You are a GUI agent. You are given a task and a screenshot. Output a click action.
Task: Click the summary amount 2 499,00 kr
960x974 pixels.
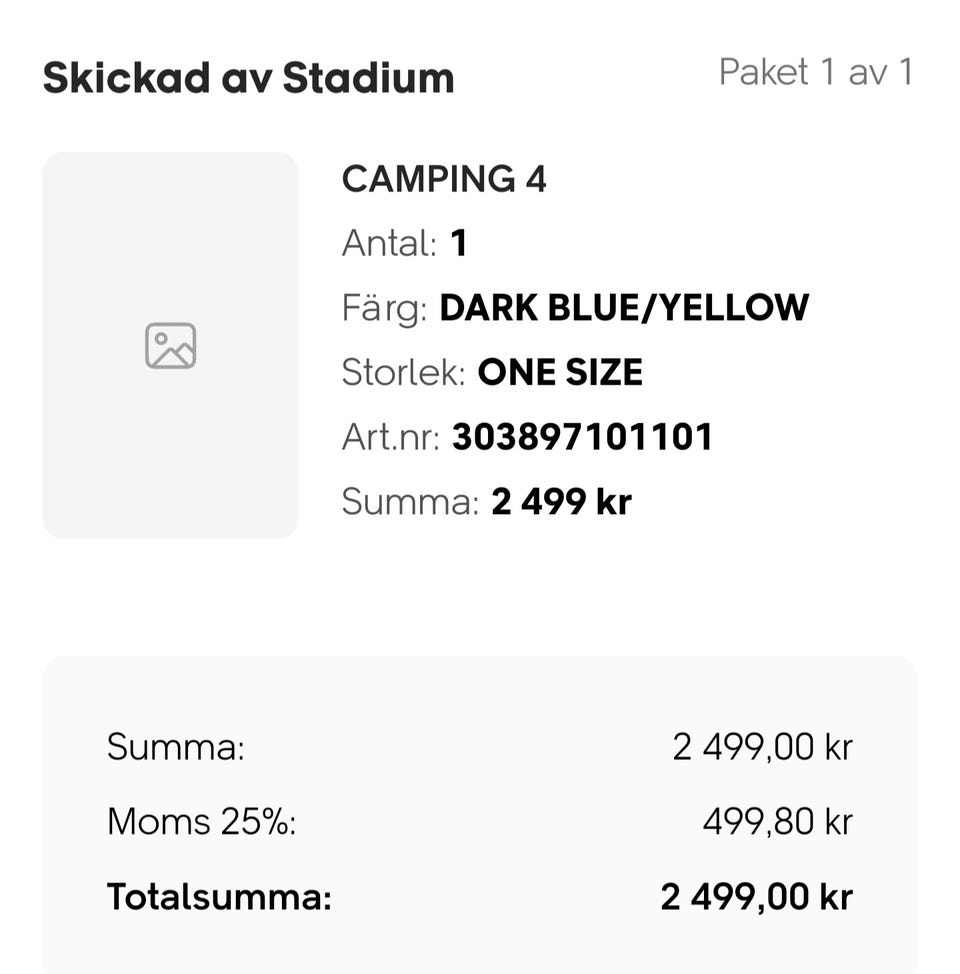[x=762, y=747]
